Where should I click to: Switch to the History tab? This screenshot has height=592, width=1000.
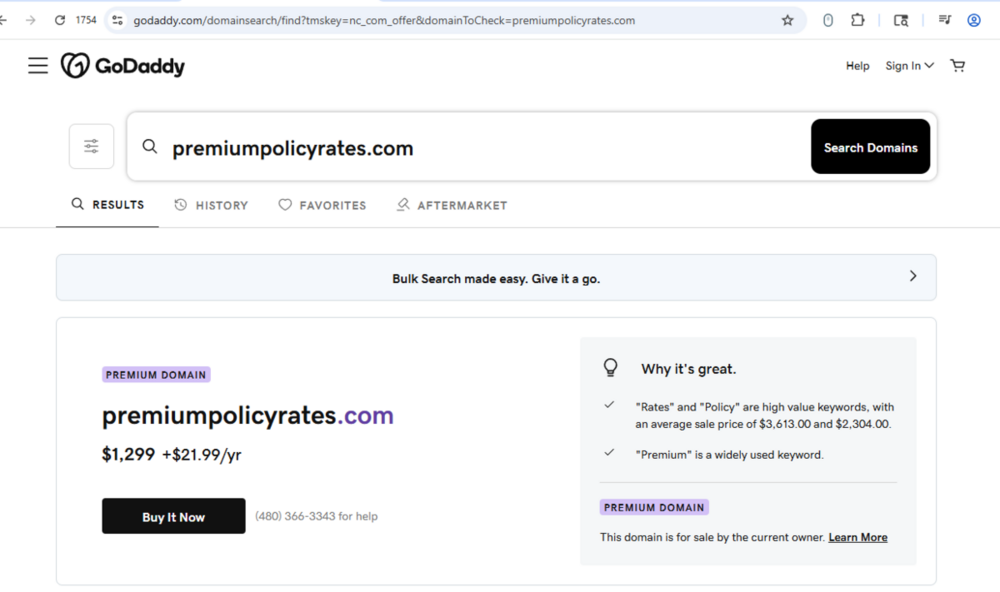(211, 205)
